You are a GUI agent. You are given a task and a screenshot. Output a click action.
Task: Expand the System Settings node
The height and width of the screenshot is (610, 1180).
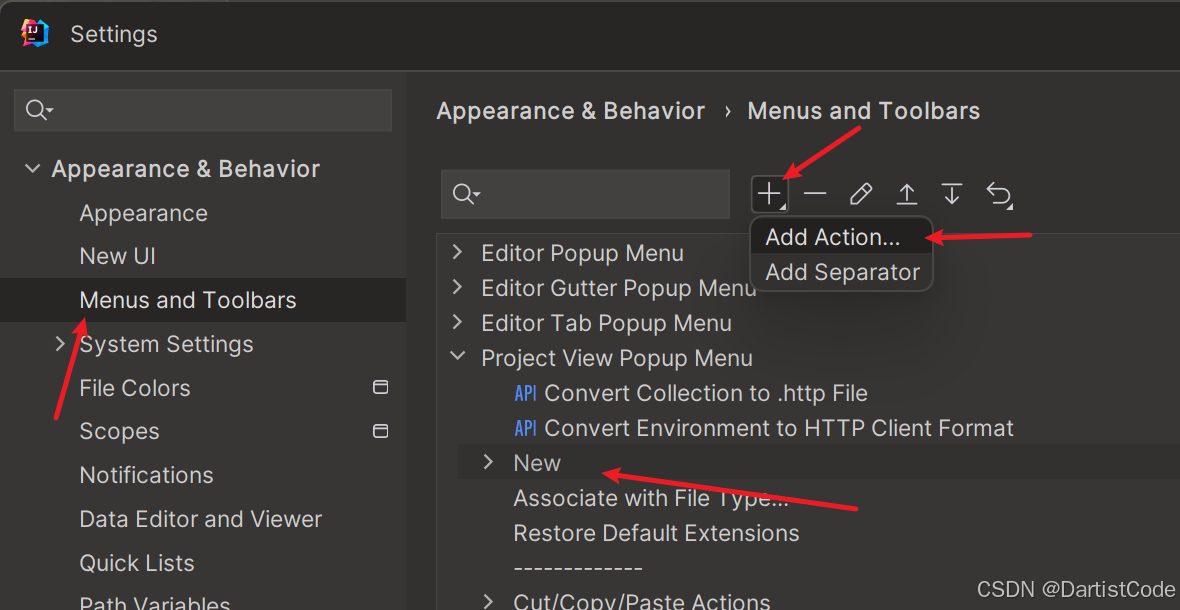point(60,344)
